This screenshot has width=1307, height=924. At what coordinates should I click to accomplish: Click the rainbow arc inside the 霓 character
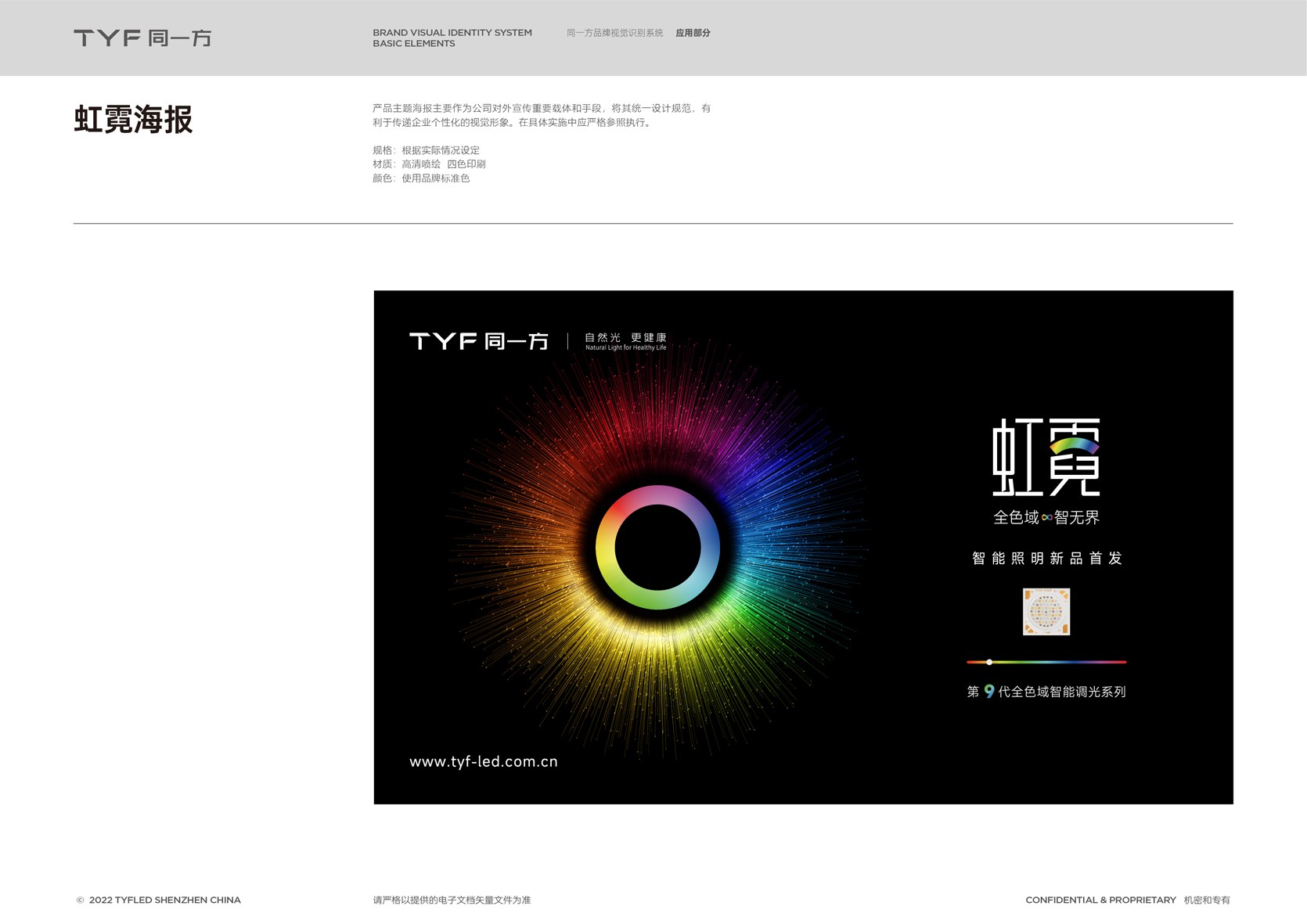[1074, 446]
